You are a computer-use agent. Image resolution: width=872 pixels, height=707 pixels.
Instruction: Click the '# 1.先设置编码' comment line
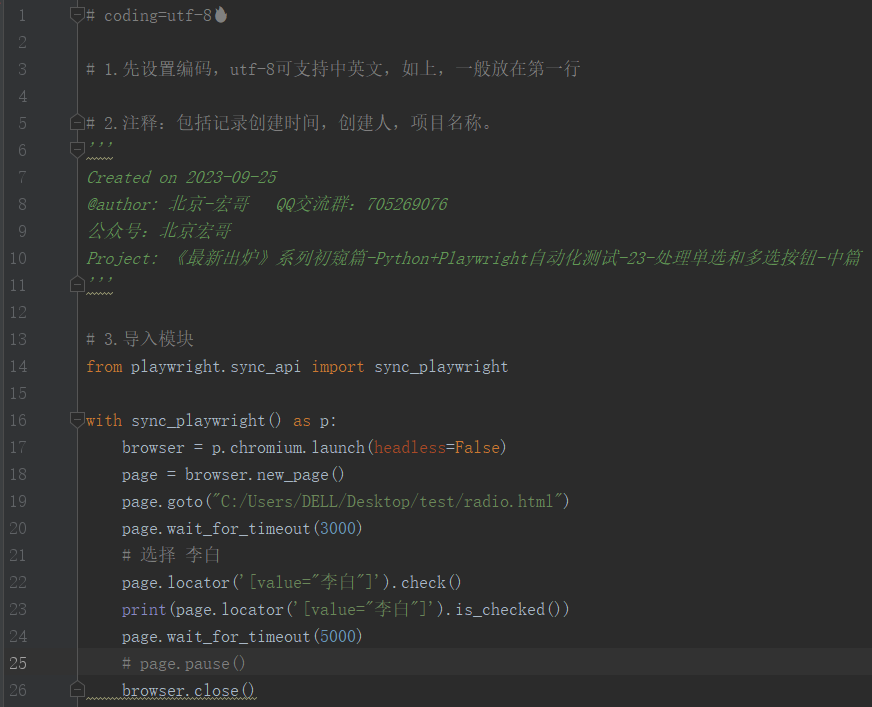pos(334,69)
